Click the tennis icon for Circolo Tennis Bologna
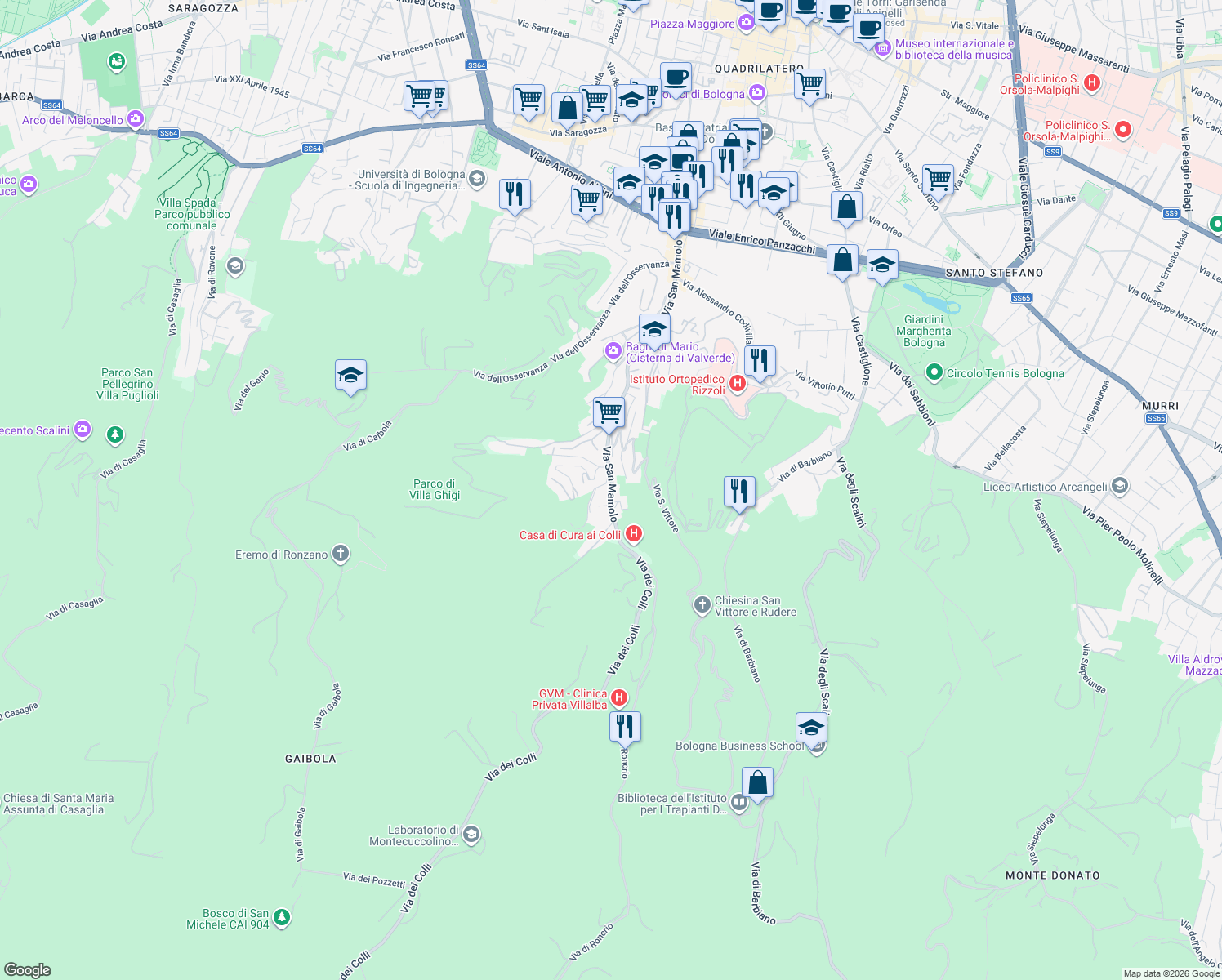1222x980 pixels. (934, 372)
